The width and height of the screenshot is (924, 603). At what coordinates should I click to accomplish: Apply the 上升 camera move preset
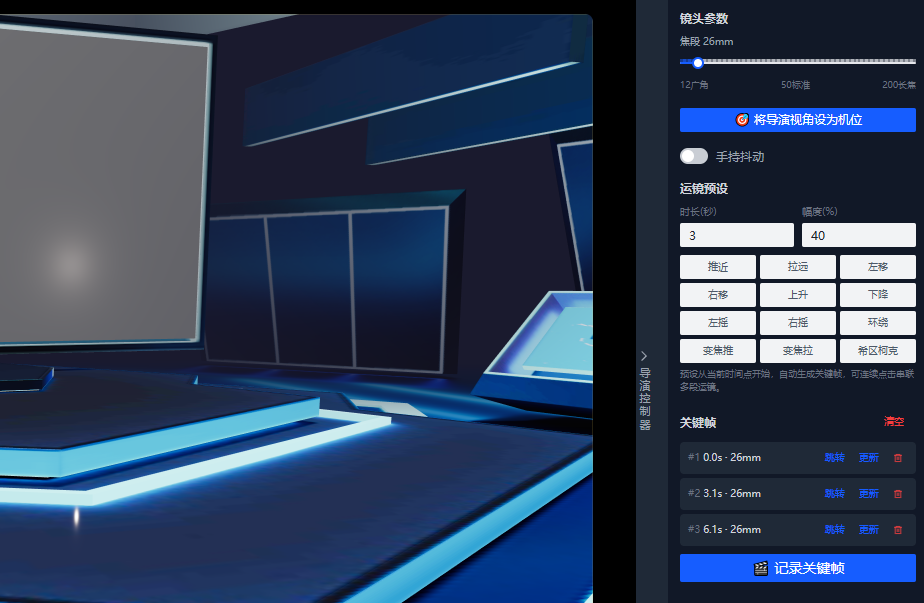[797, 295]
